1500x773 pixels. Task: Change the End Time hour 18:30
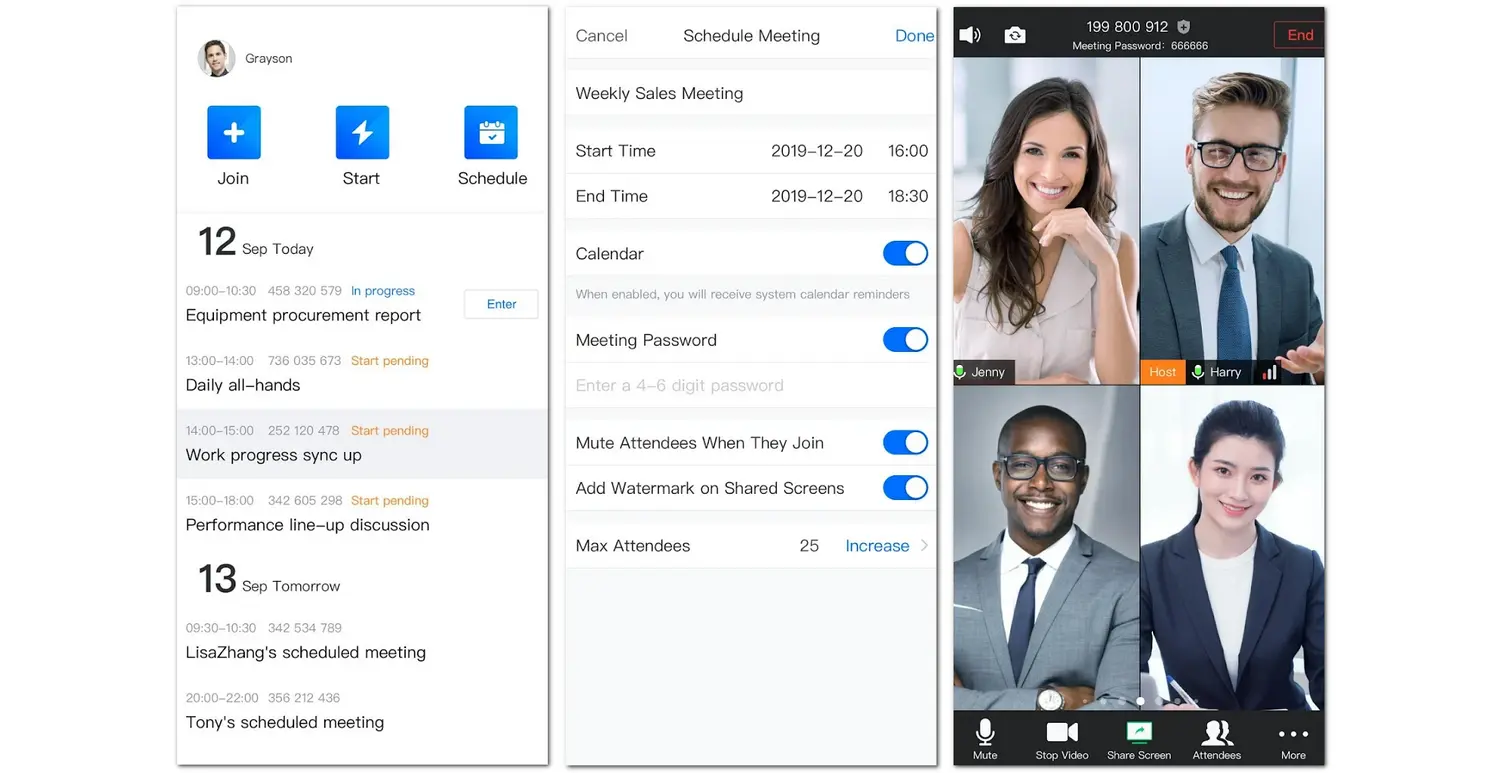[908, 196]
